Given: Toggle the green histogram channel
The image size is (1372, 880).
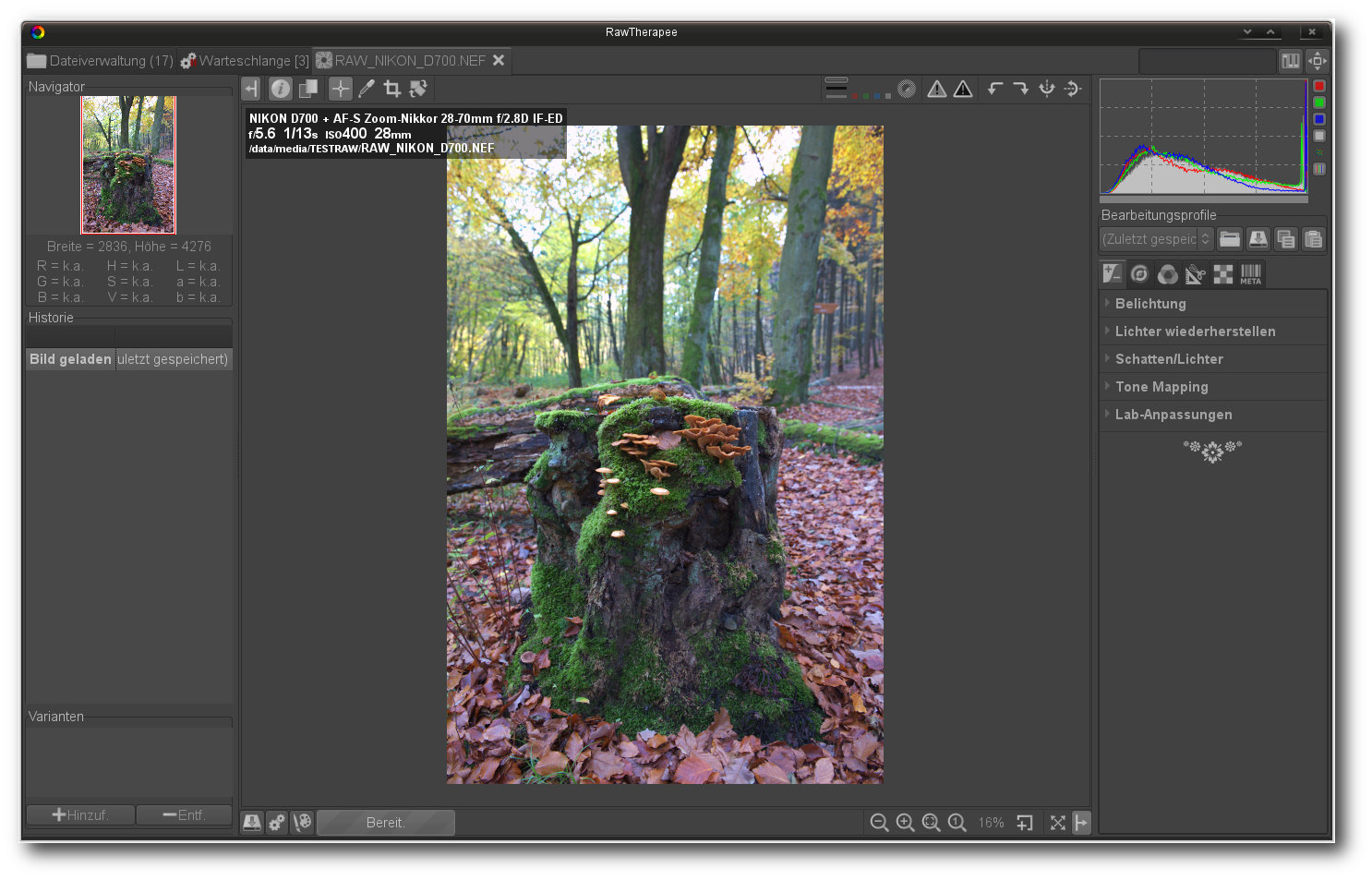Looking at the screenshot, I should tap(1319, 102).
